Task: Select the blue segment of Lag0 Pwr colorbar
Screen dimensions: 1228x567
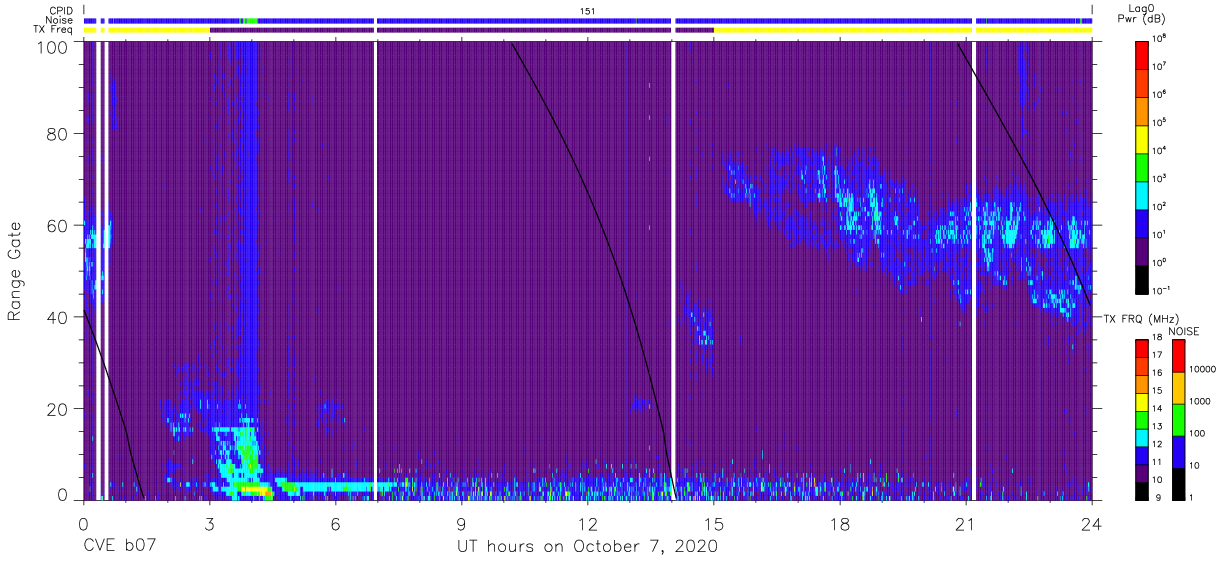Action: [1141, 221]
